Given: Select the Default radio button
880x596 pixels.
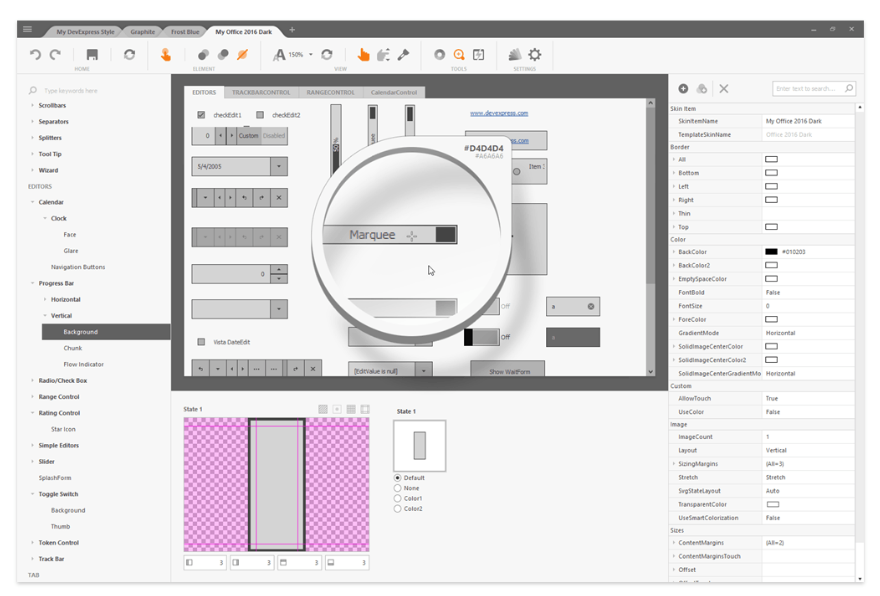Looking at the screenshot, I should click(x=397, y=478).
